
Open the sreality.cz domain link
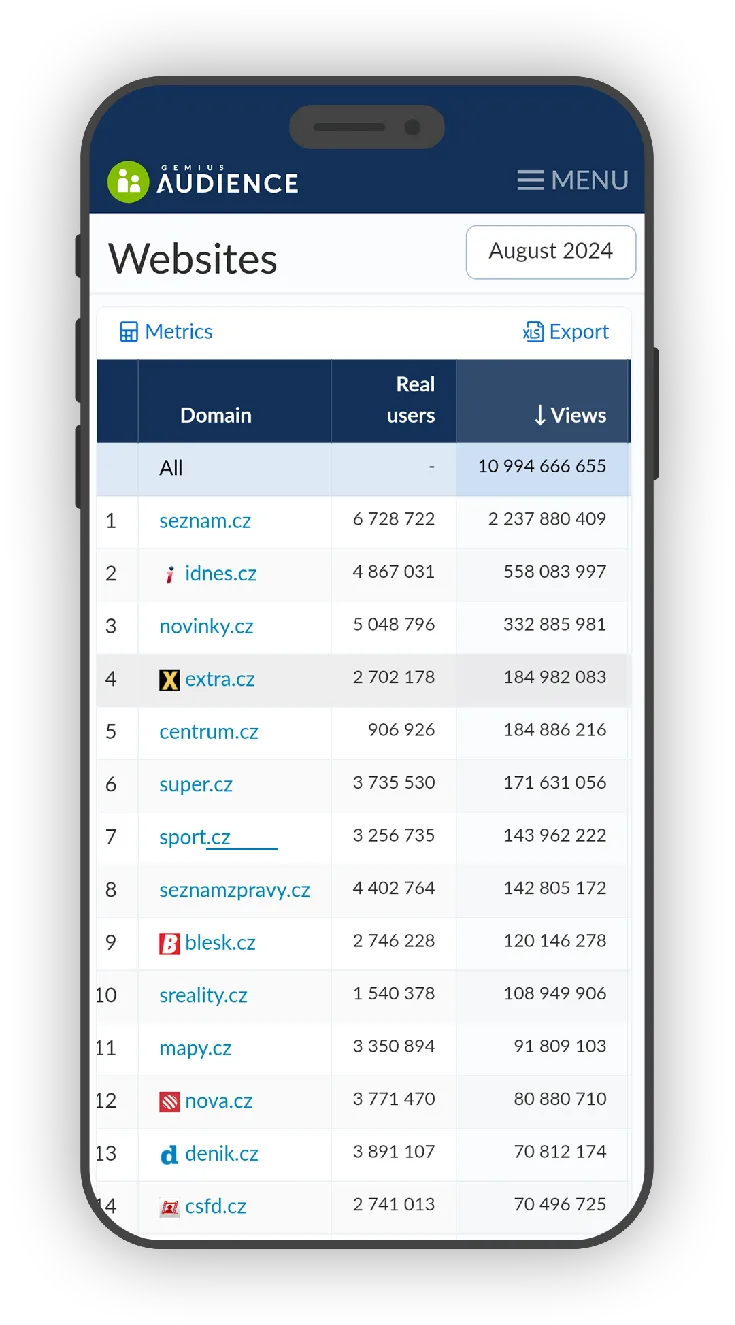pos(203,996)
